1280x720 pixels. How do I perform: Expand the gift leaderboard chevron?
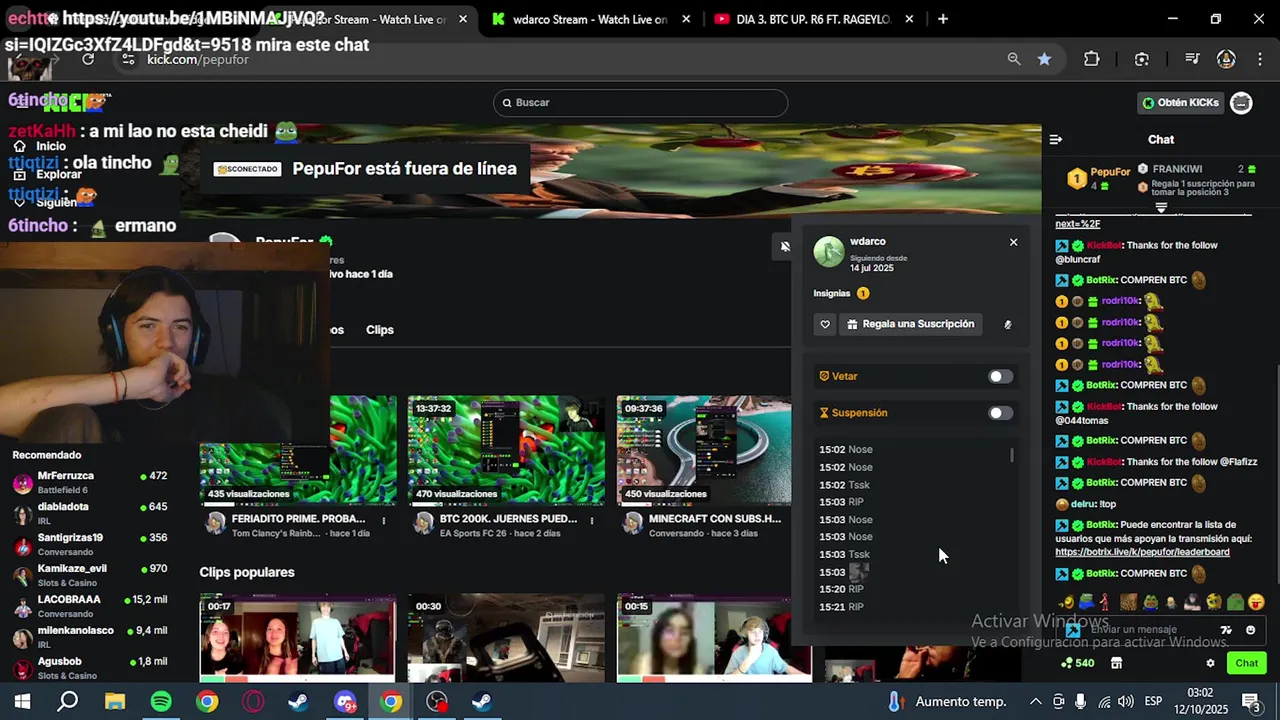pyautogui.click(x=1161, y=208)
